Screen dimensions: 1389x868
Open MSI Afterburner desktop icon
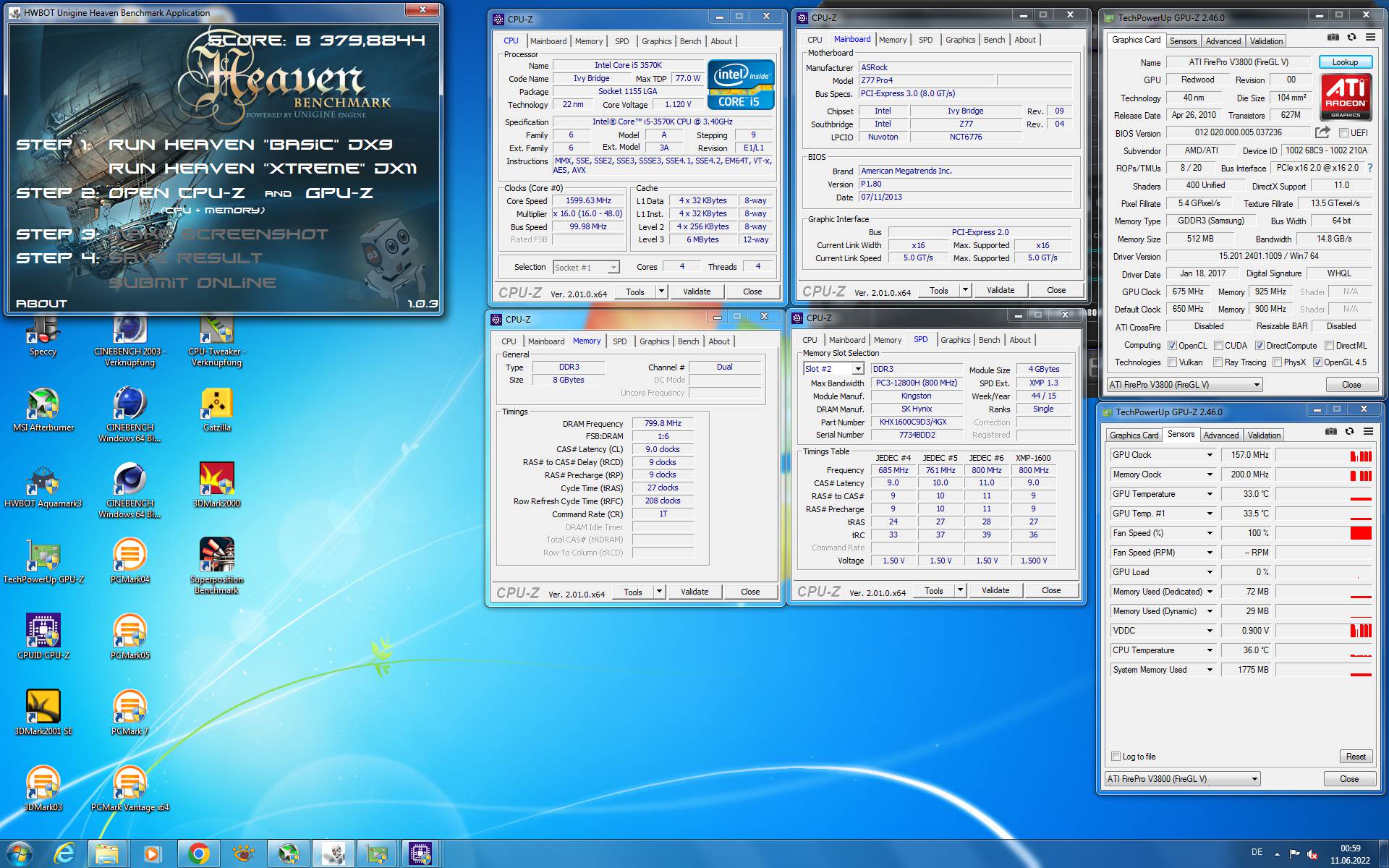click(x=43, y=410)
